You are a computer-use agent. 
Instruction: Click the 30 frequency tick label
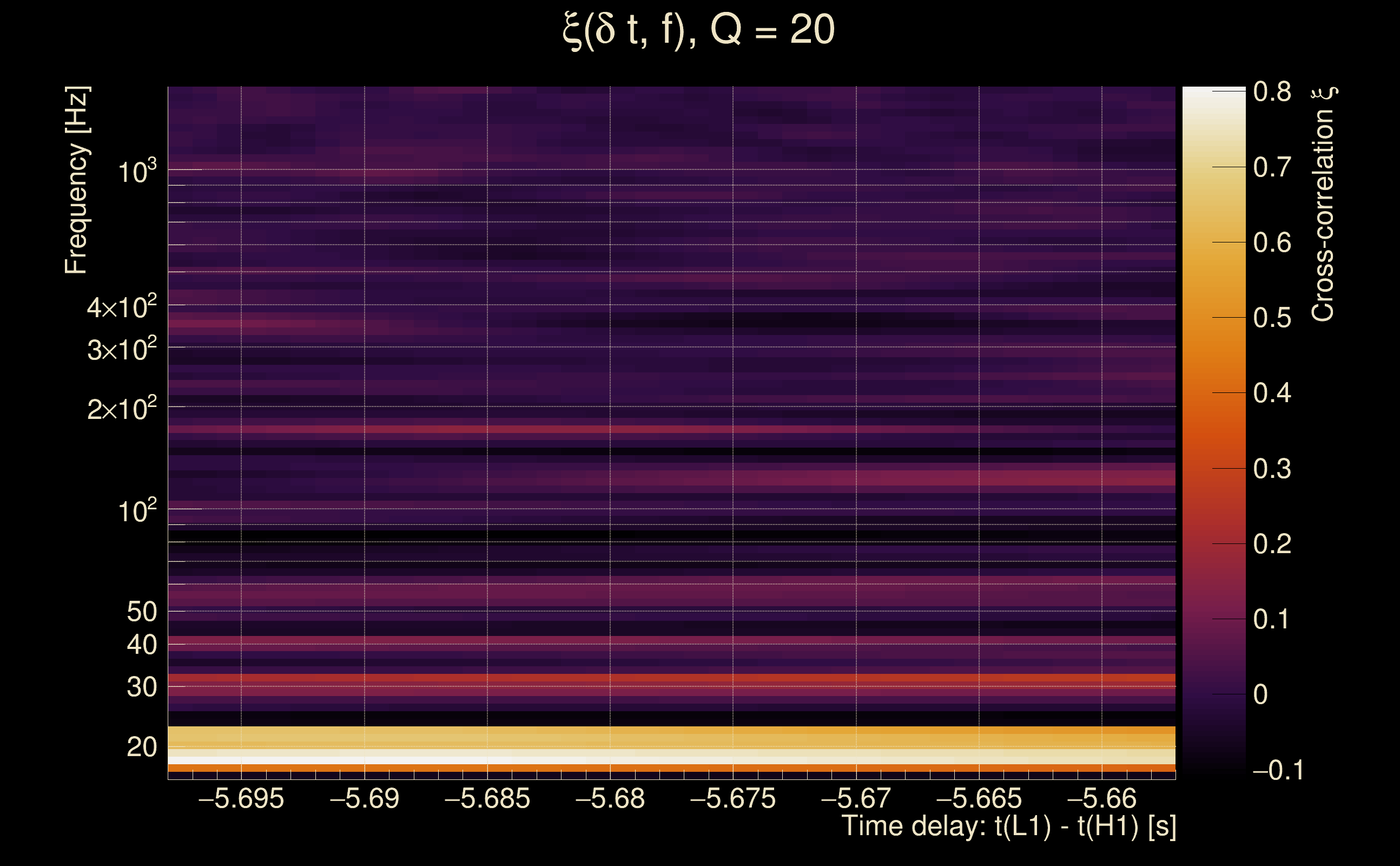pos(141,687)
